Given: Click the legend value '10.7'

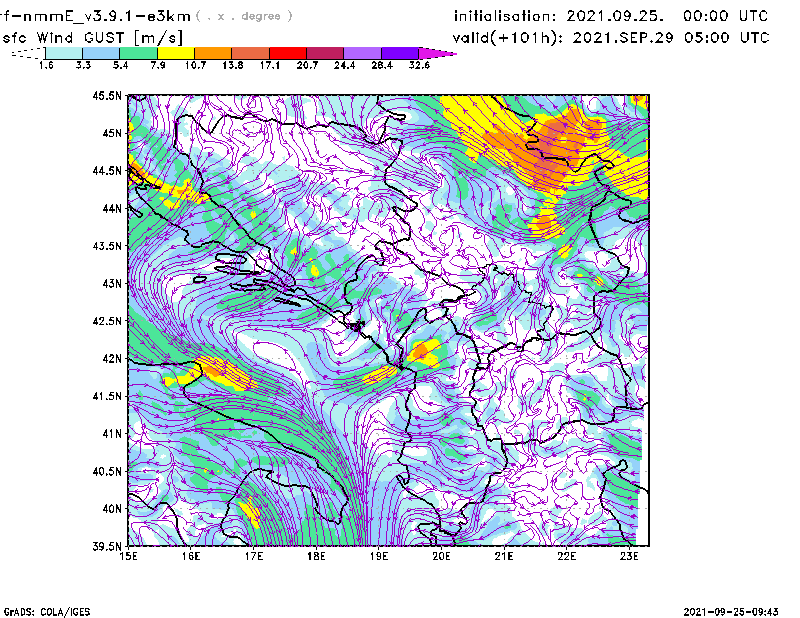Looking at the screenshot, I should (x=195, y=65).
